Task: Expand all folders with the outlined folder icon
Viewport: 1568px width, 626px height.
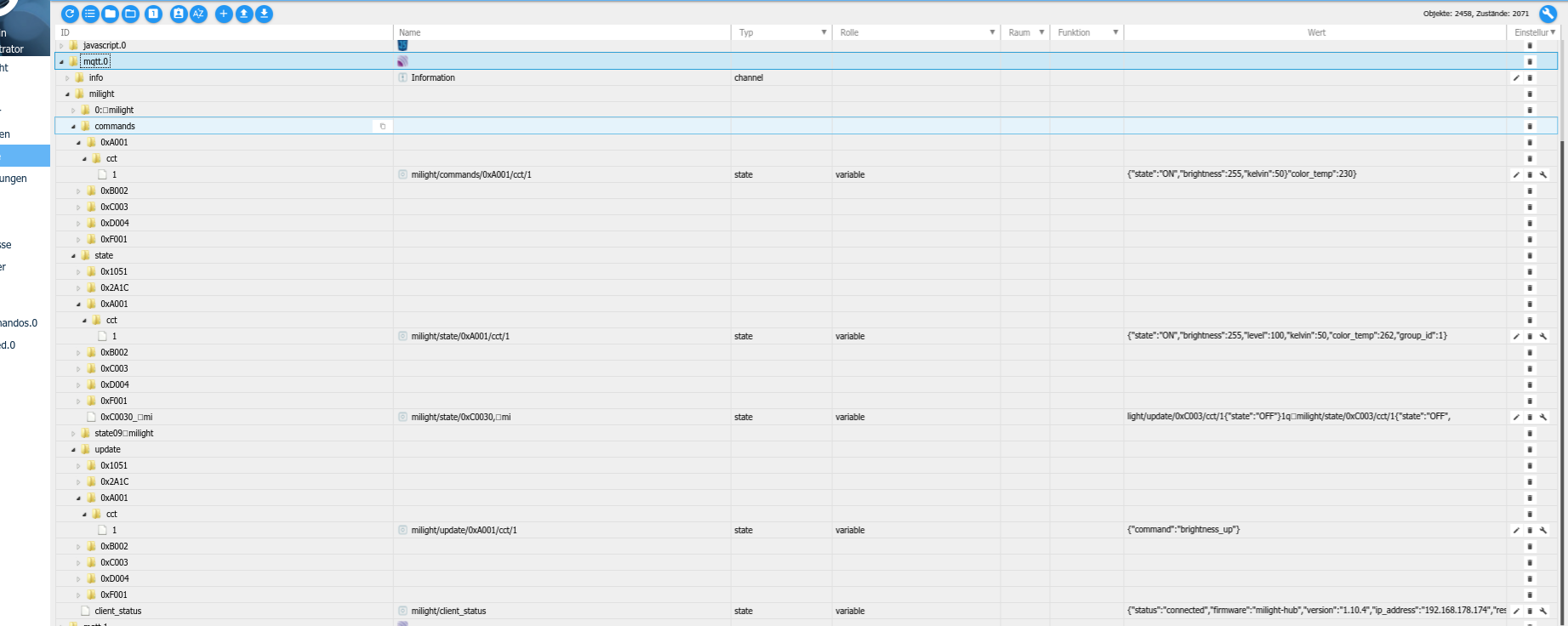Action: click(131, 14)
